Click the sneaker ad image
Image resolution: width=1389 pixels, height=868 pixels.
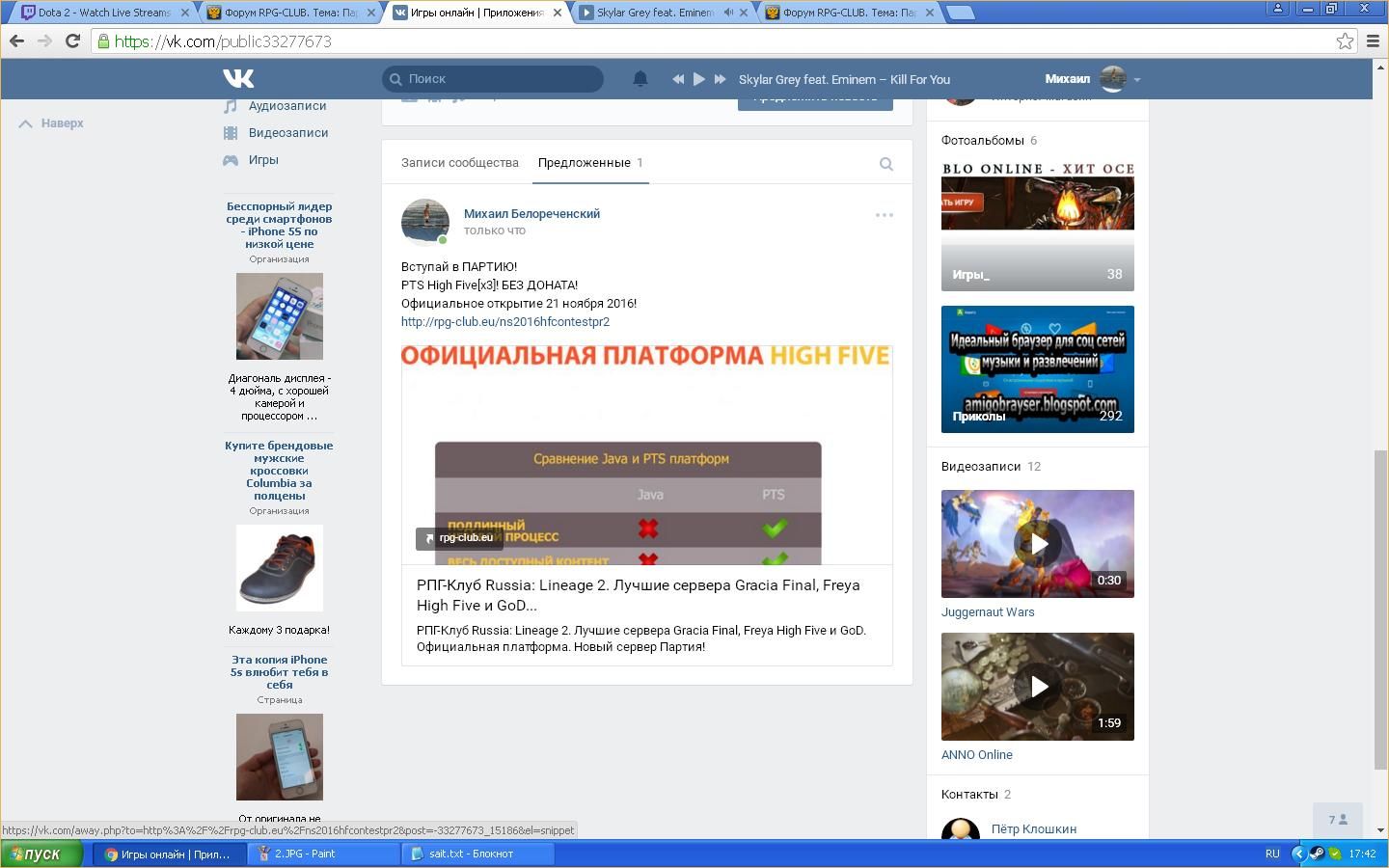coord(280,568)
